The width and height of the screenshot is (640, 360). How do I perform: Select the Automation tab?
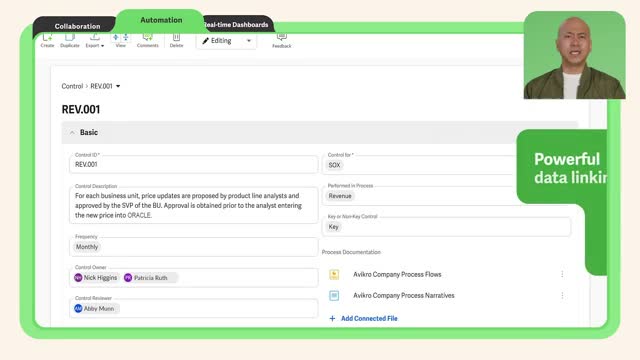point(161,20)
